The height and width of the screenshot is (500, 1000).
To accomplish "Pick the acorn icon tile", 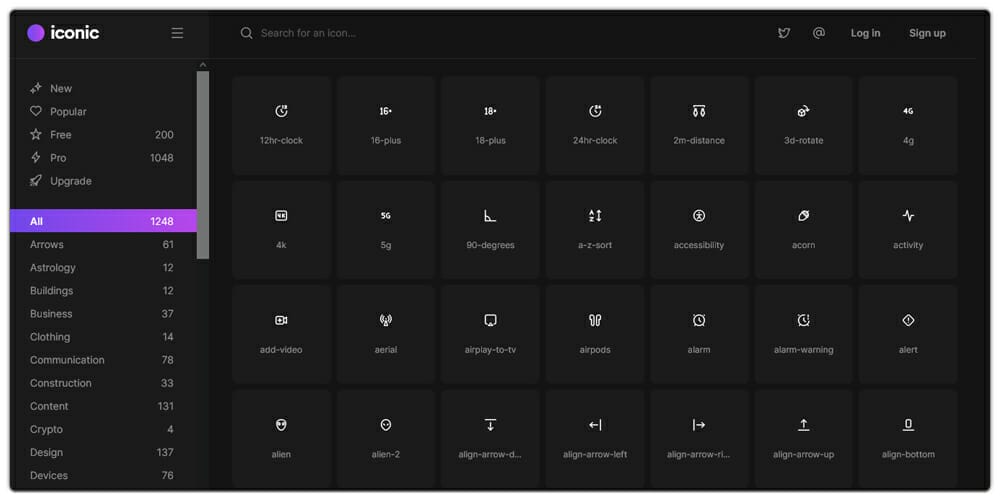I will pos(803,229).
